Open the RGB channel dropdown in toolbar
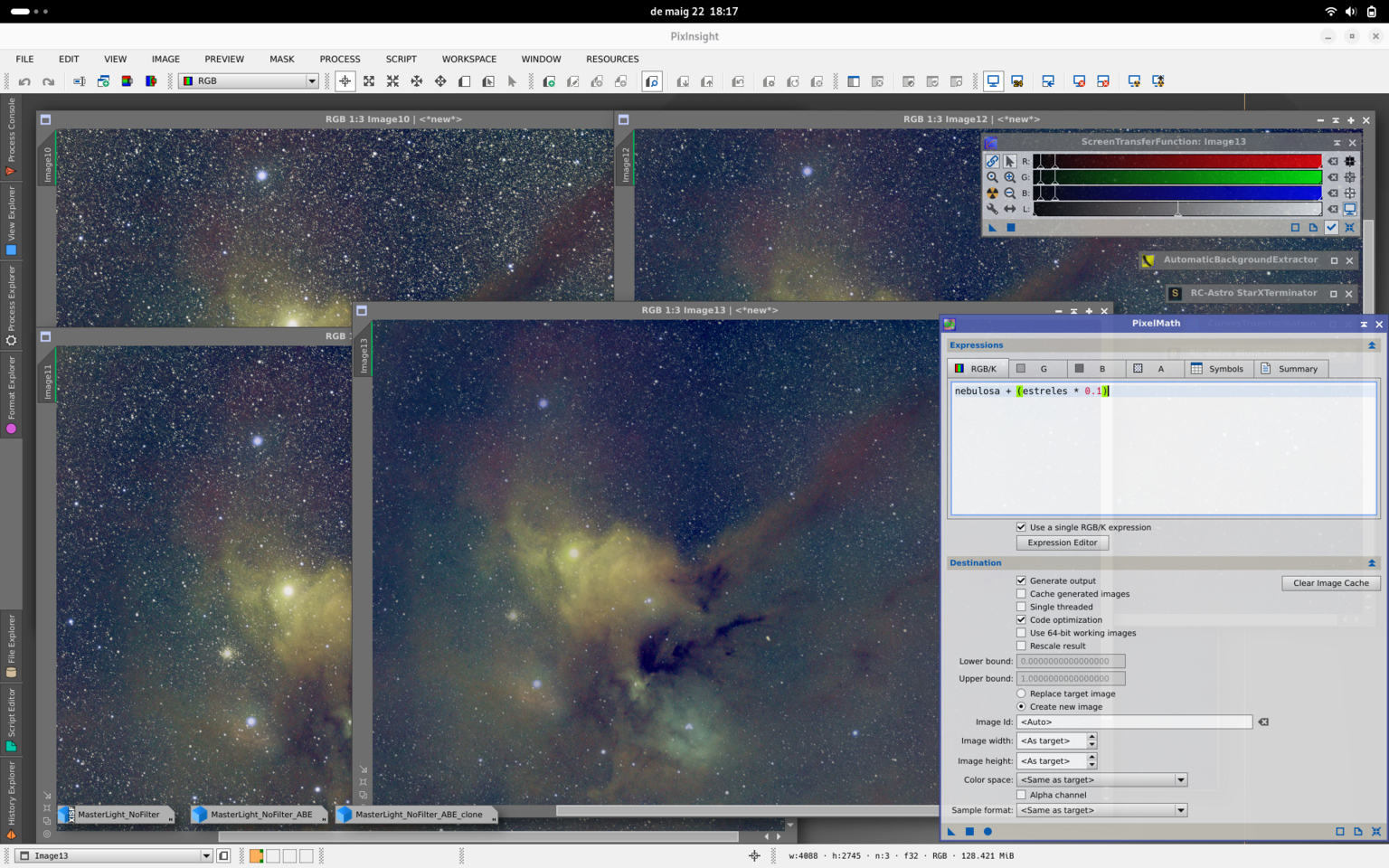This screenshot has height=868, width=1389. click(249, 81)
